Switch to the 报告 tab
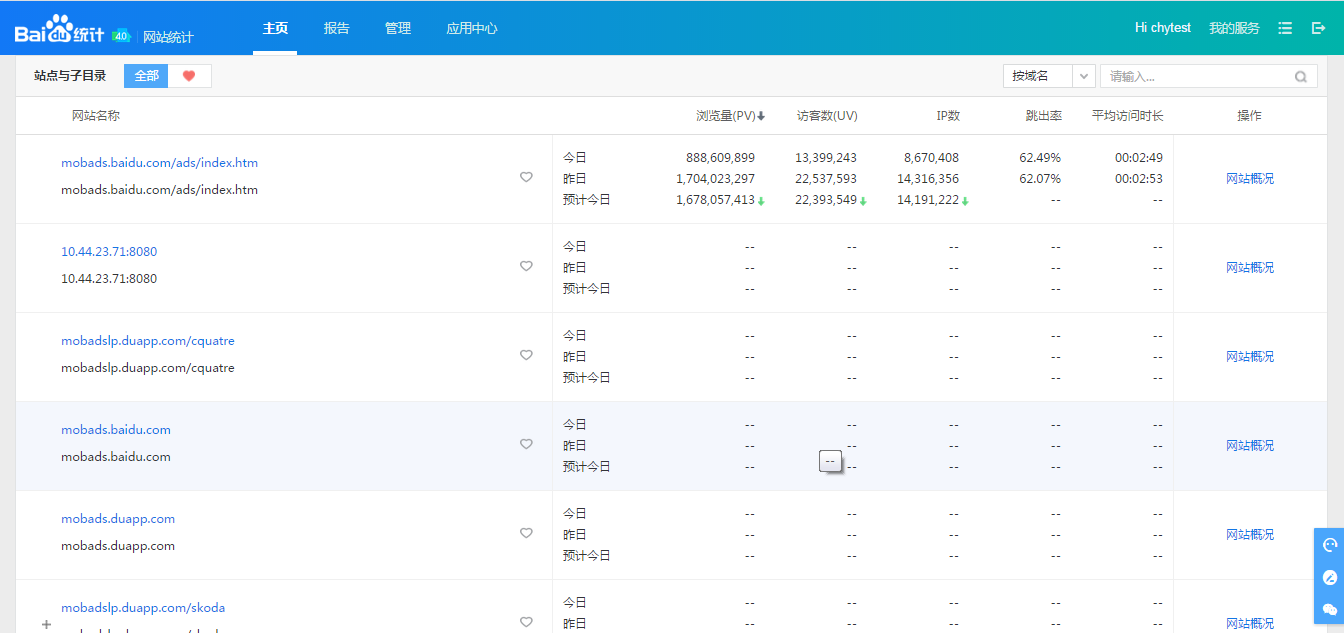Screen dimensions: 1344x633 [x=337, y=28]
